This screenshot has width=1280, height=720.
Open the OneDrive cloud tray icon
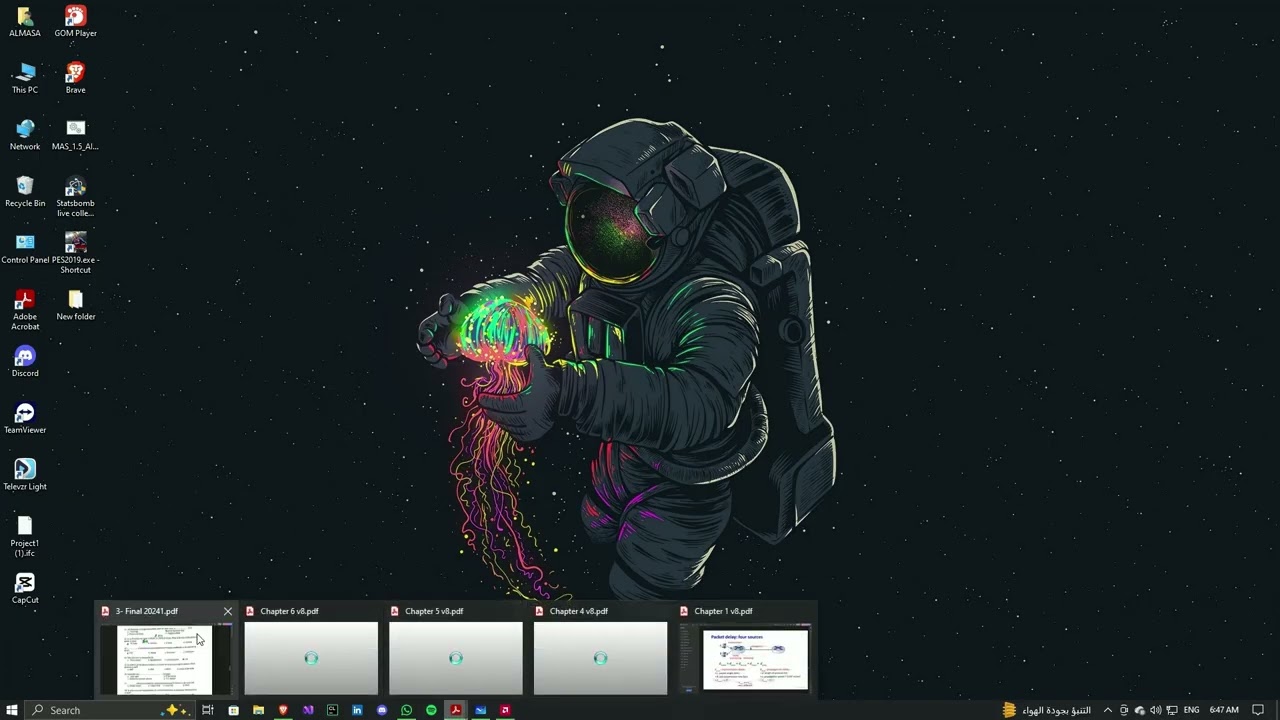tap(1139, 710)
